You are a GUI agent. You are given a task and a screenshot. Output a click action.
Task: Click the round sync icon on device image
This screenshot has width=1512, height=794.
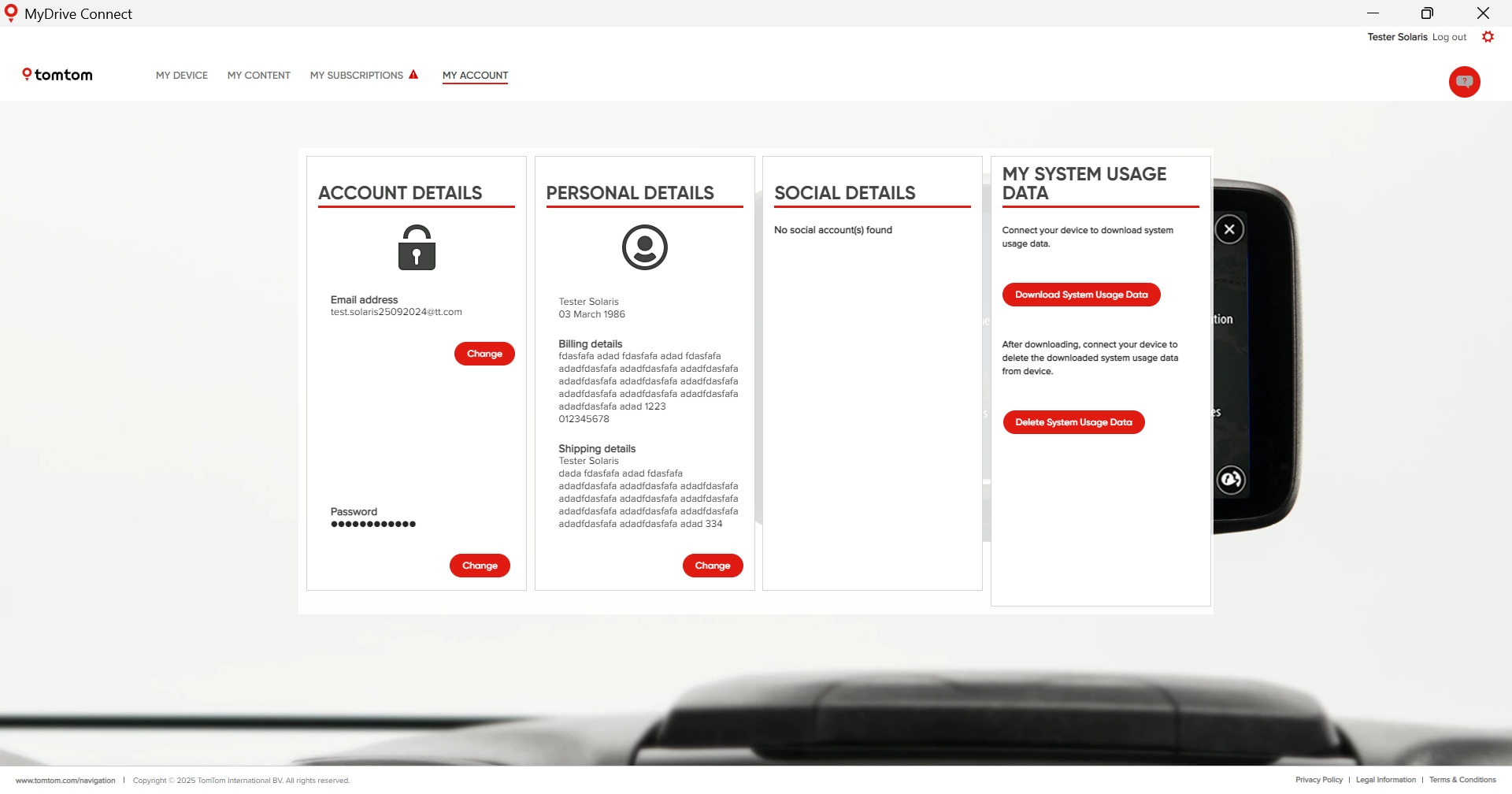tap(1231, 480)
